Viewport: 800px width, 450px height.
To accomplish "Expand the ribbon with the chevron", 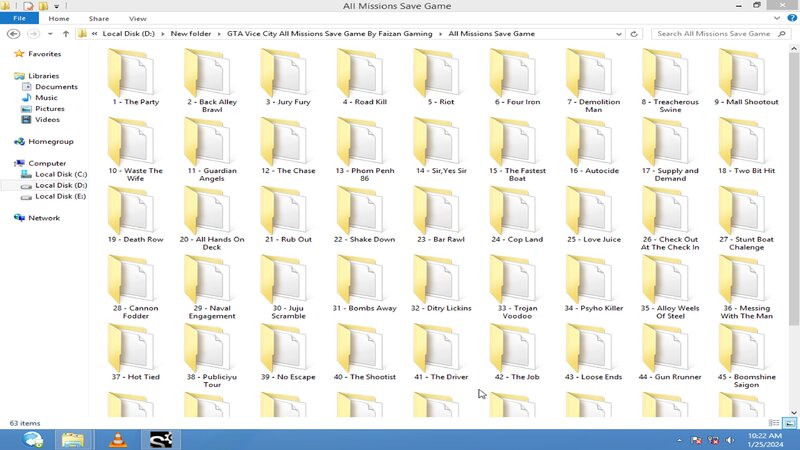I will point(777,18).
